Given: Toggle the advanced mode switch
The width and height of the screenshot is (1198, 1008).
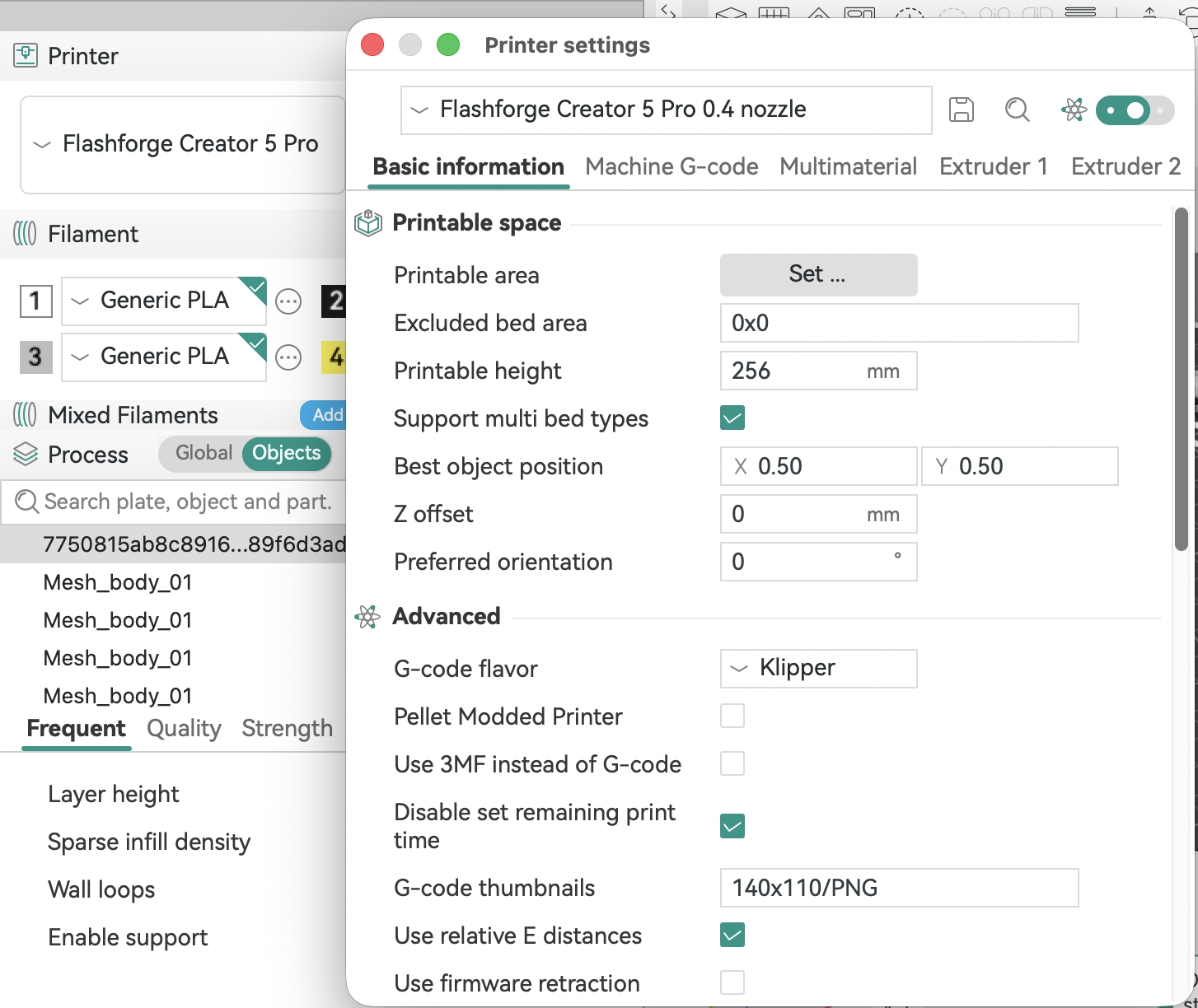Looking at the screenshot, I should coord(1135,110).
